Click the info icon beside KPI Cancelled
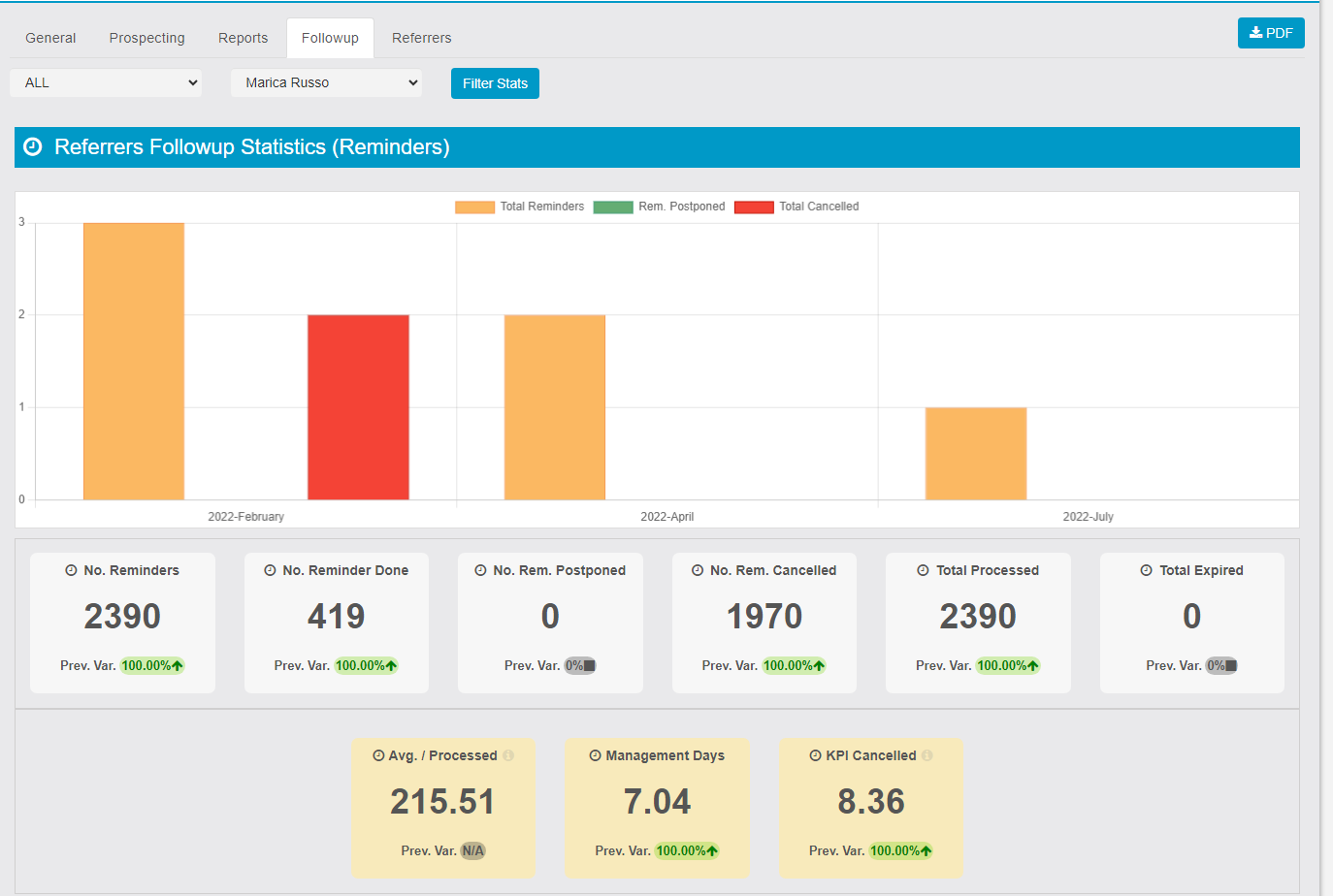The width and height of the screenshot is (1333, 896). tap(927, 755)
